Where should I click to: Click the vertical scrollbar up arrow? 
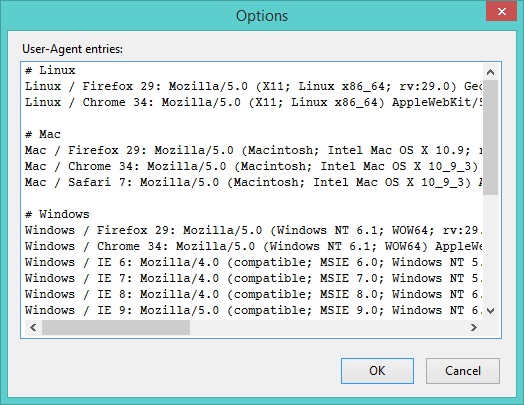(490, 72)
